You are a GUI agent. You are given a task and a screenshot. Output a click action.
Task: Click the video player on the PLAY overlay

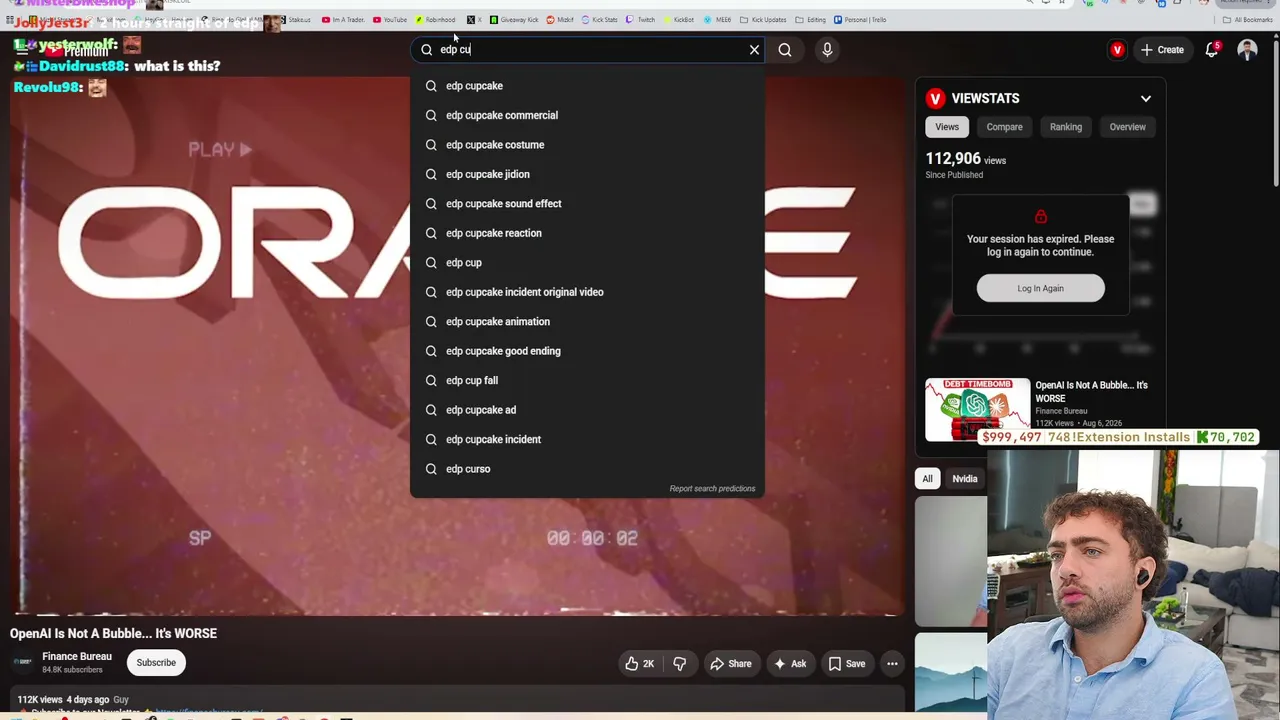pos(220,149)
